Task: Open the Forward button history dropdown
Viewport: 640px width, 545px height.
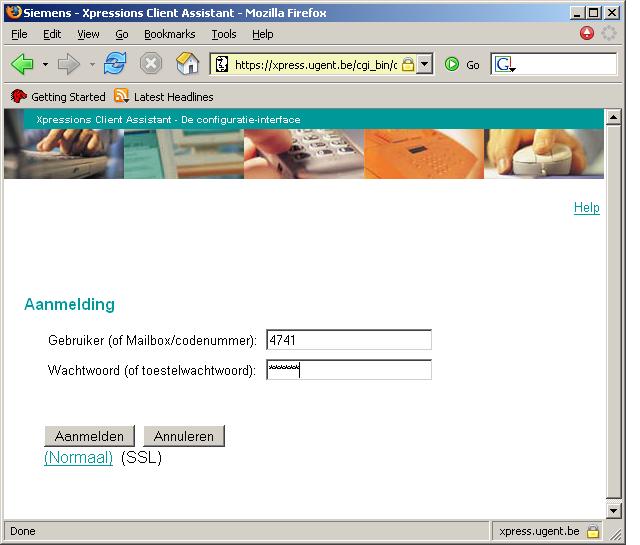Action: [92, 65]
